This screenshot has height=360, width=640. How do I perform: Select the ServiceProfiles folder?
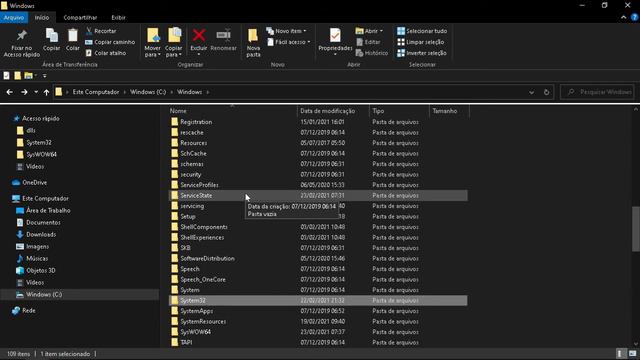pyautogui.click(x=318, y=185)
